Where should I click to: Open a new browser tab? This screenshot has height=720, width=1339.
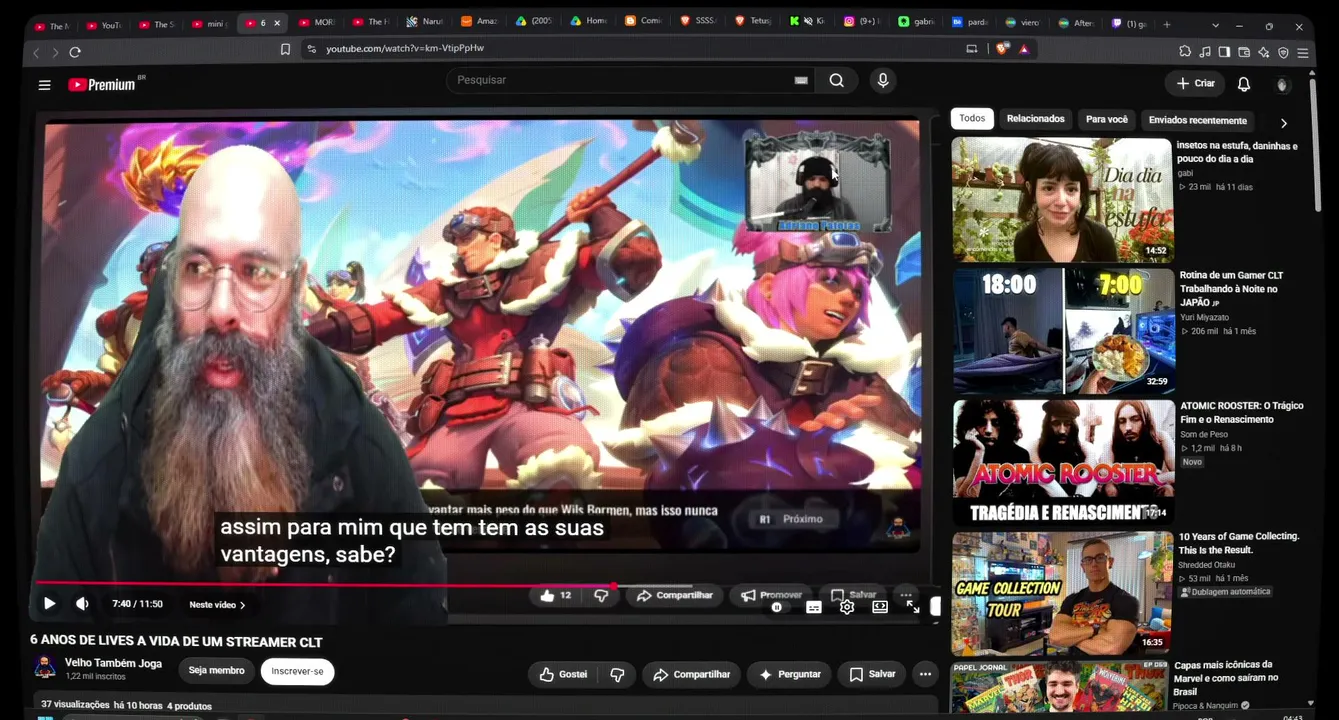click(1167, 24)
